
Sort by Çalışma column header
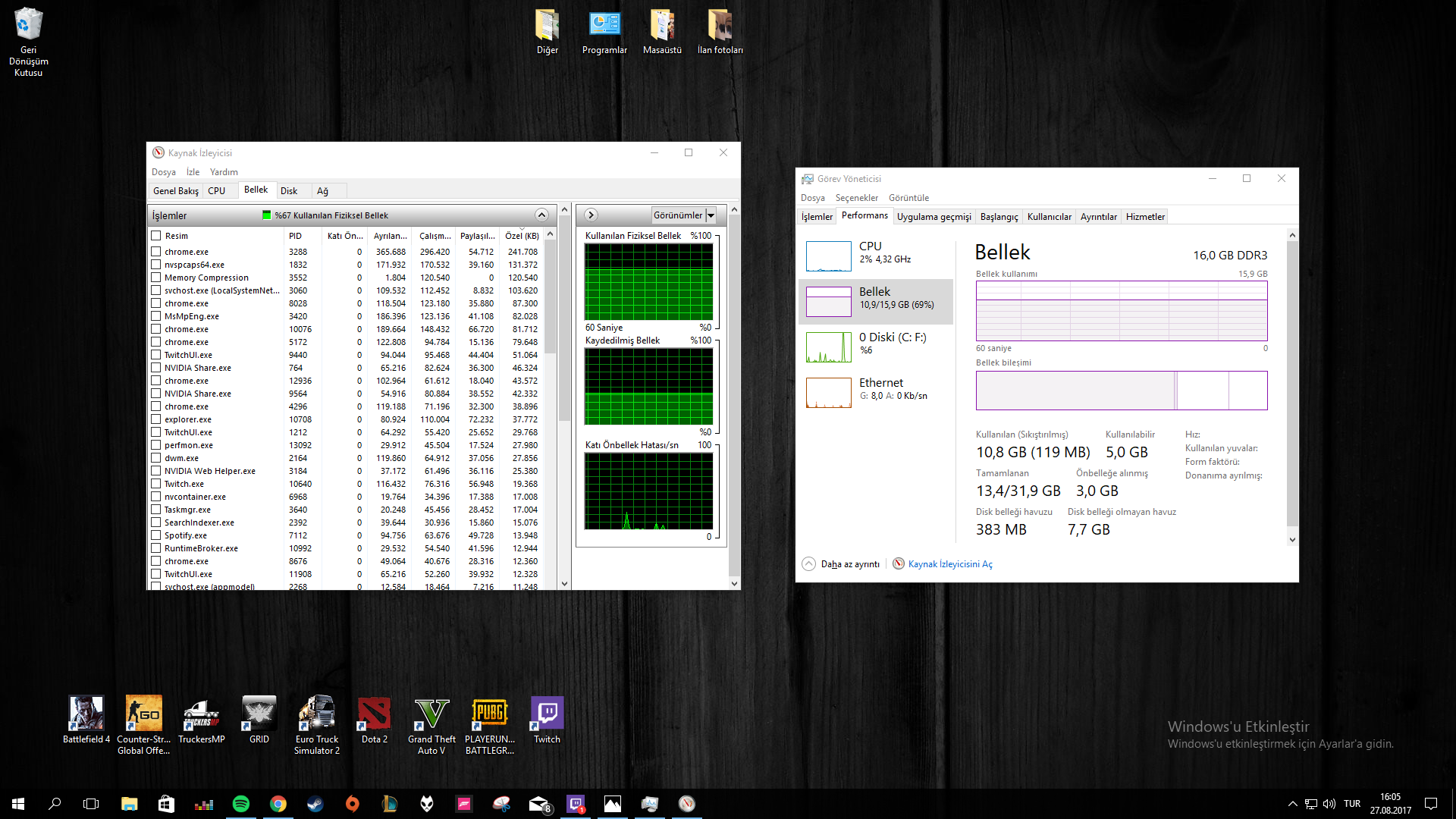click(x=435, y=236)
